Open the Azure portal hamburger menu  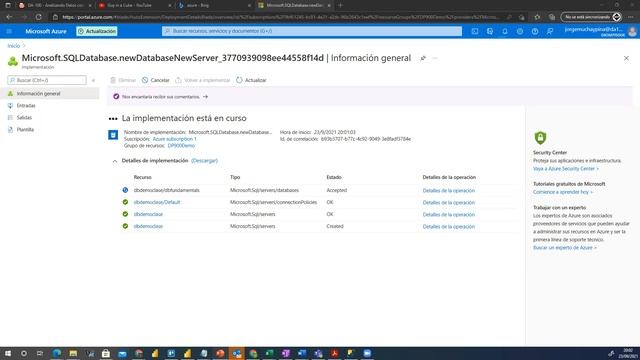9,31
